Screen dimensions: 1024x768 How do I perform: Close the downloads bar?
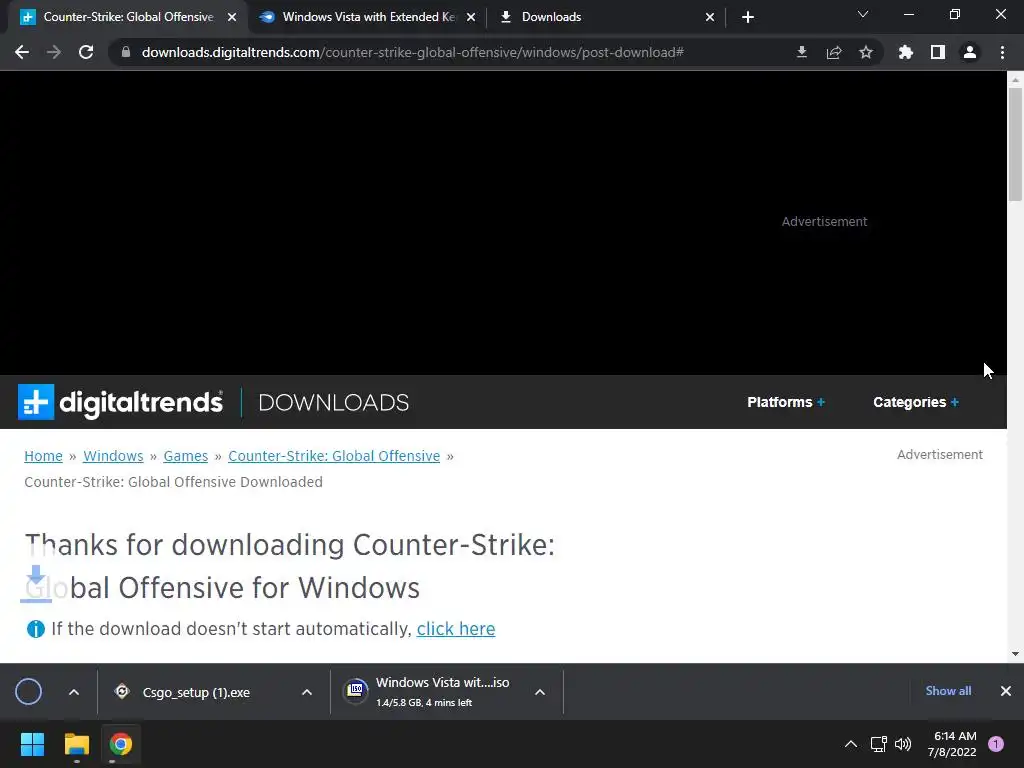point(1006,691)
